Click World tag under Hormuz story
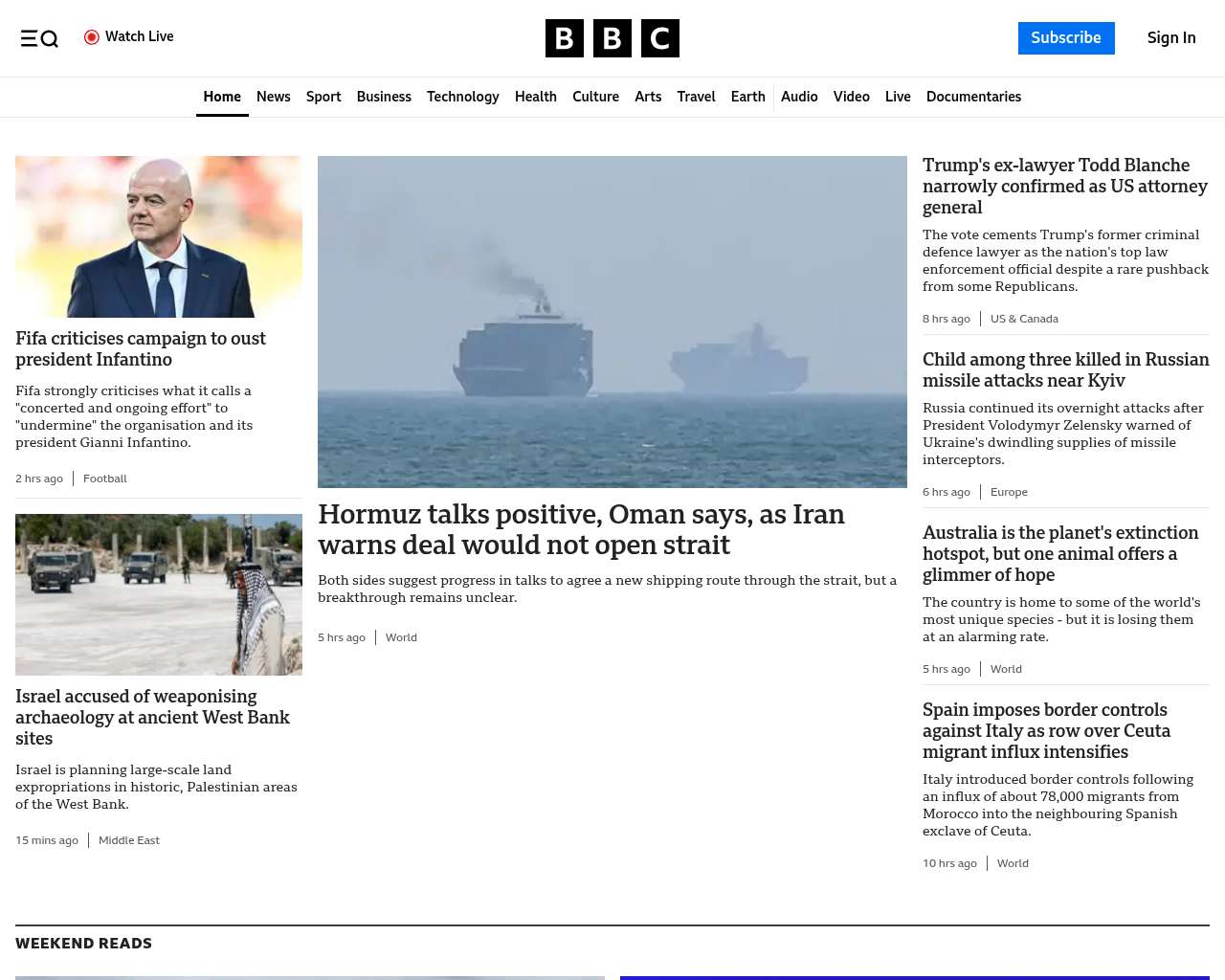This screenshot has height=980, width=1225. [401, 637]
